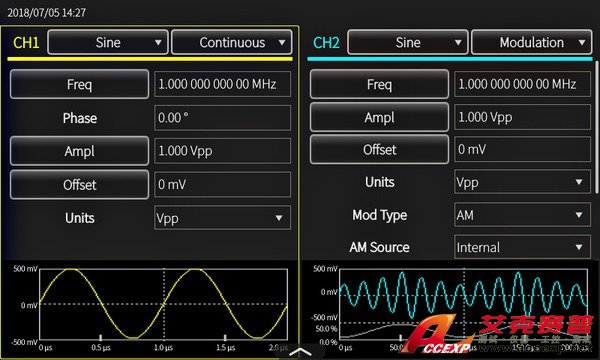Select the CH2 channel tab
This screenshot has height=360, width=600.
click(326, 42)
